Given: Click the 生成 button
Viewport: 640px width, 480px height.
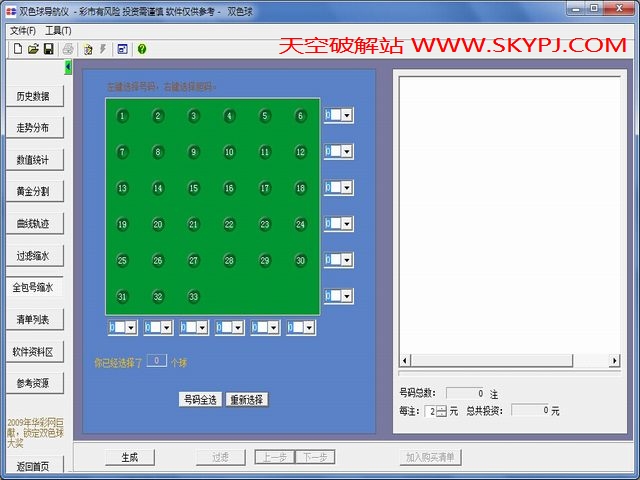Looking at the screenshot, I should tap(129, 457).
